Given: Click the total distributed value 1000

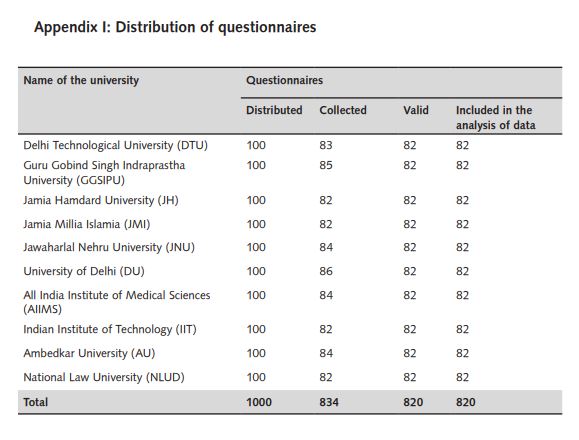Looking at the screenshot, I should [x=259, y=402].
